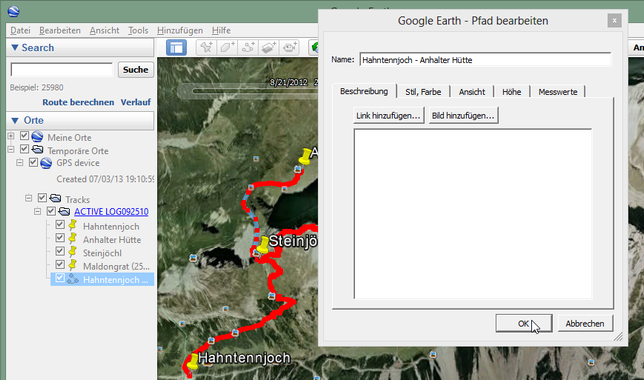
Task: Select the Add Image Overlay toolbar icon
Action: point(269,48)
